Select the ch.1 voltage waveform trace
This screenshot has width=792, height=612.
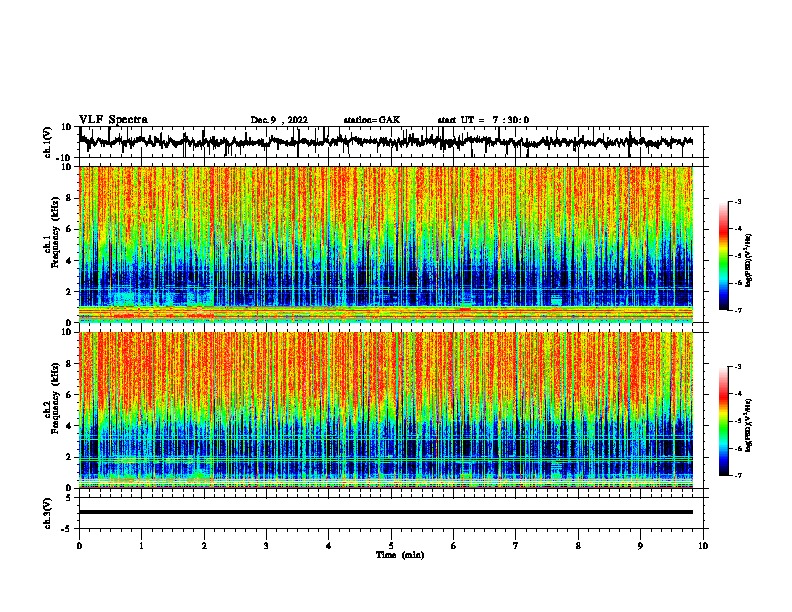386,142
